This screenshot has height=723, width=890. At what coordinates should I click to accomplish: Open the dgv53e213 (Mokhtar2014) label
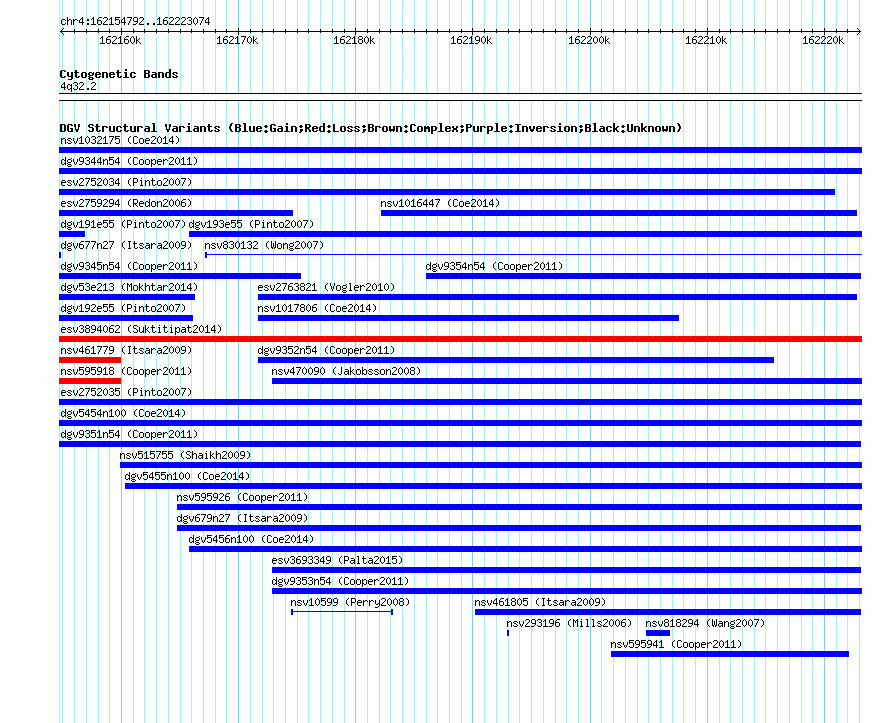point(129,287)
